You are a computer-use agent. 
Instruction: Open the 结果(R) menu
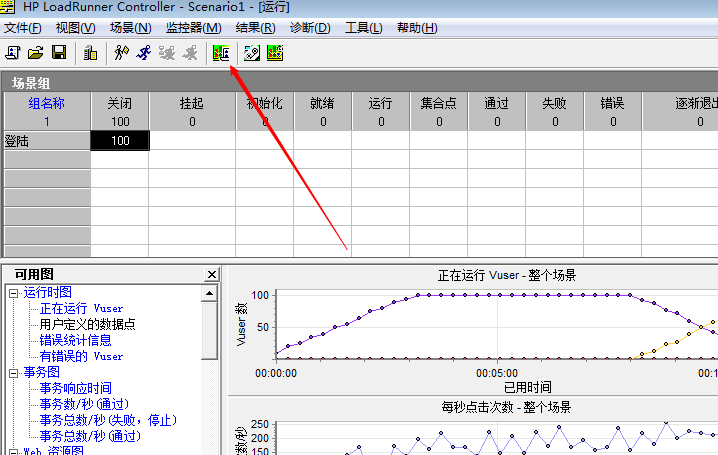pyautogui.click(x=256, y=28)
